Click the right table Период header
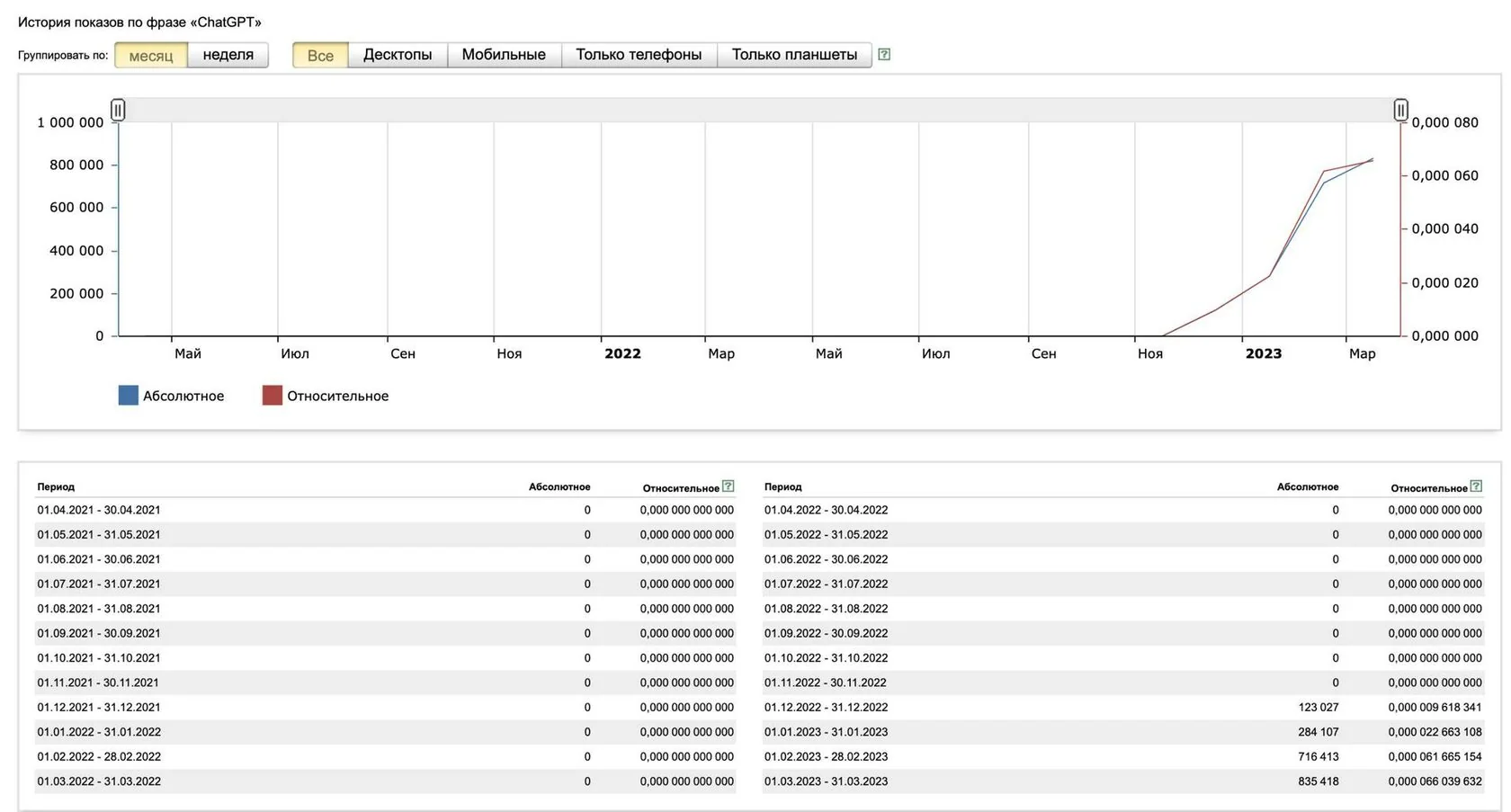Image resolution: width=1511 pixels, height=812 pixels. (x=783, y=486)
